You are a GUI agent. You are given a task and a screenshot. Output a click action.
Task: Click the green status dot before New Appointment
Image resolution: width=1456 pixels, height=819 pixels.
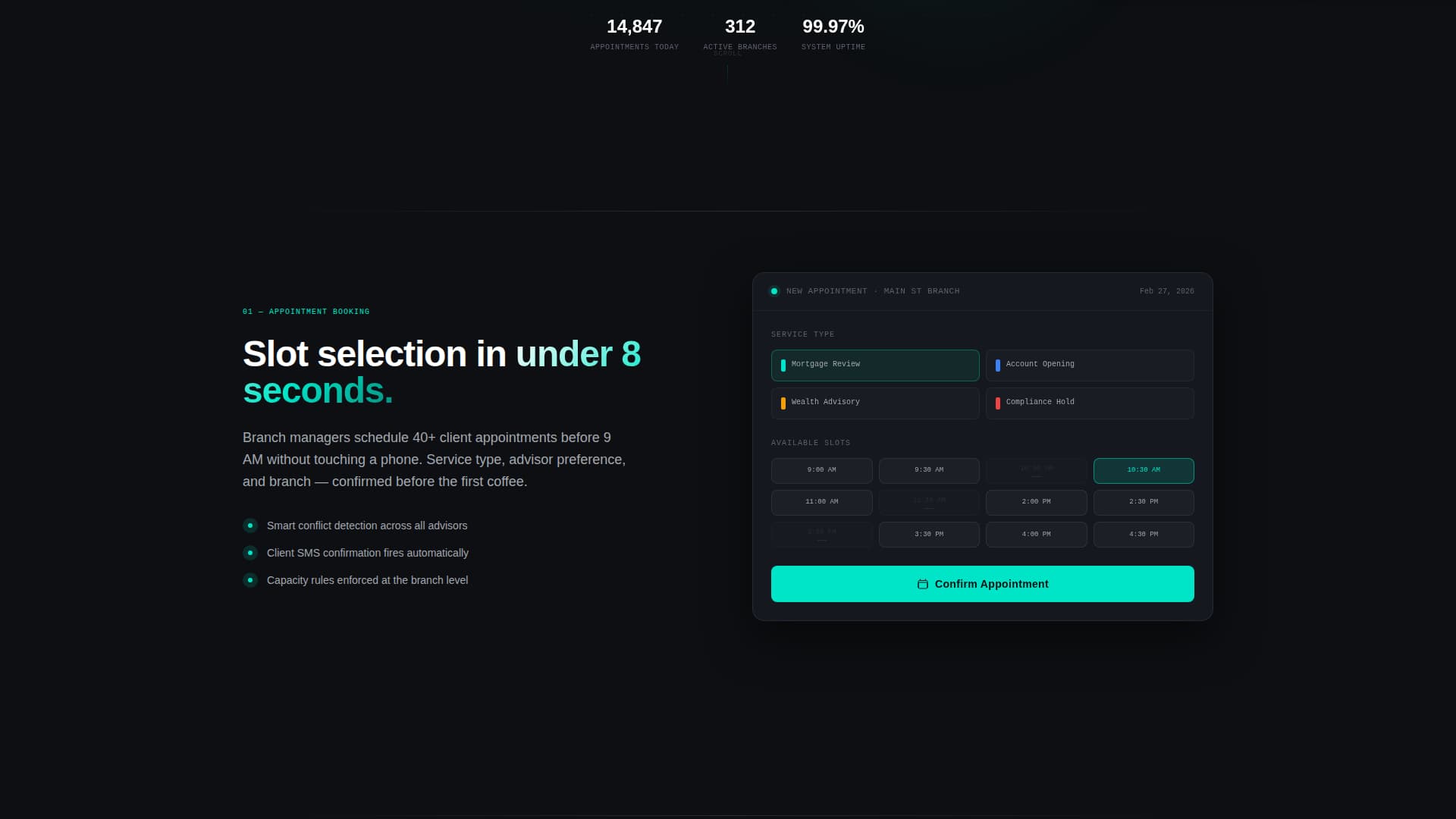tap(774, 291)
